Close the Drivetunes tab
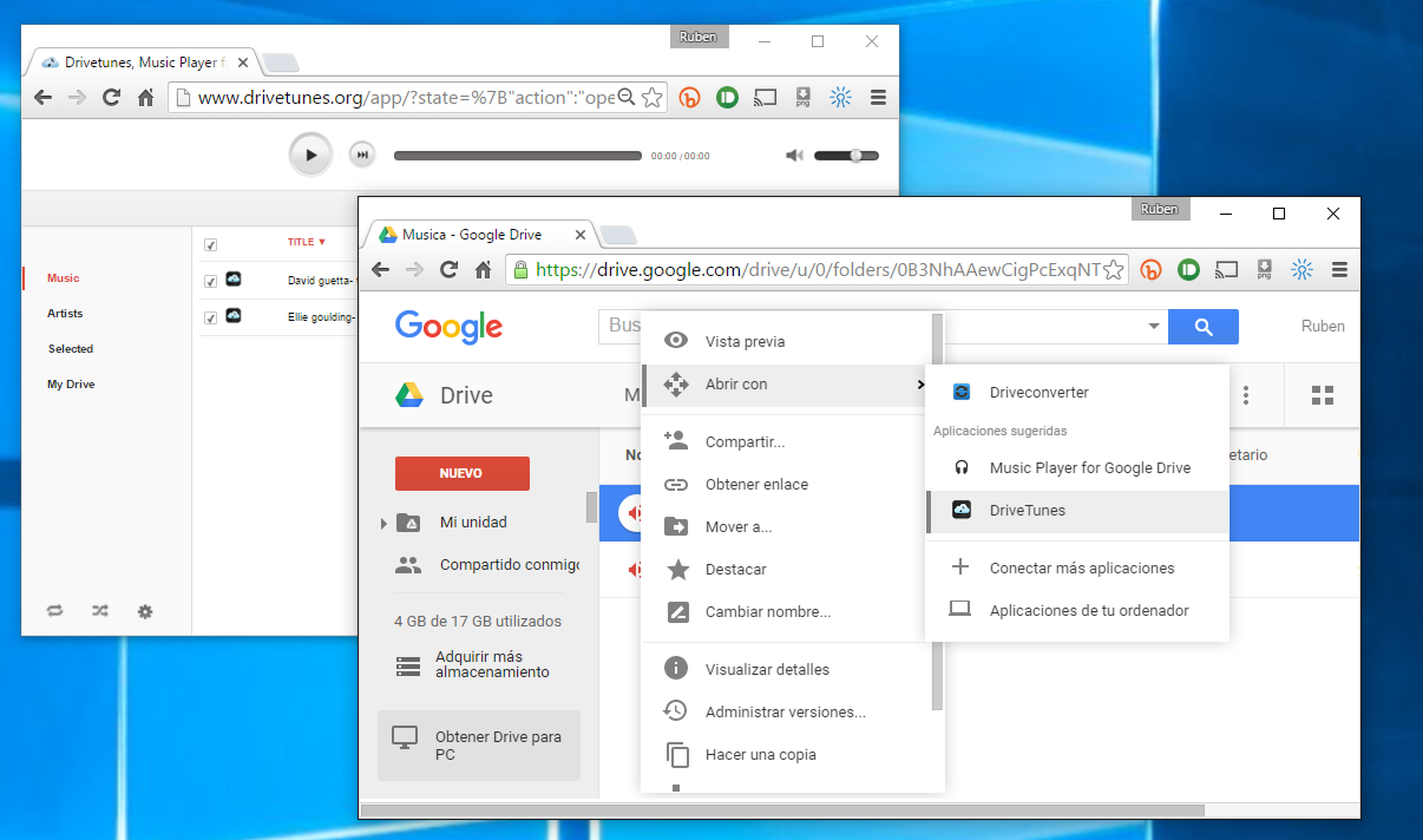 click(x=243, y=63)
